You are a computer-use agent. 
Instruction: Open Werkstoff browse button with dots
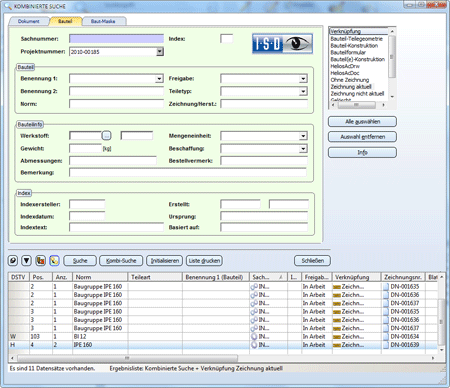click(x=106, y=135)
